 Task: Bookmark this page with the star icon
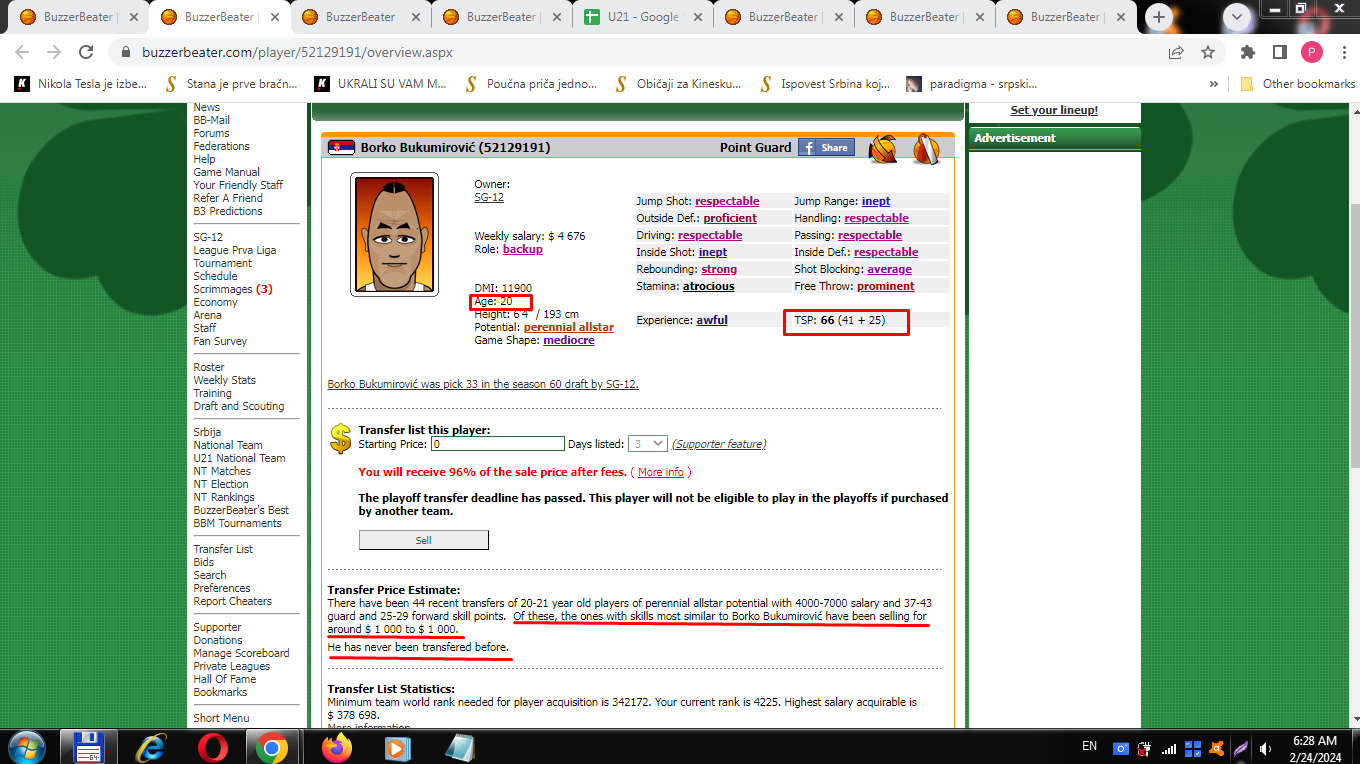[1208, 52]
